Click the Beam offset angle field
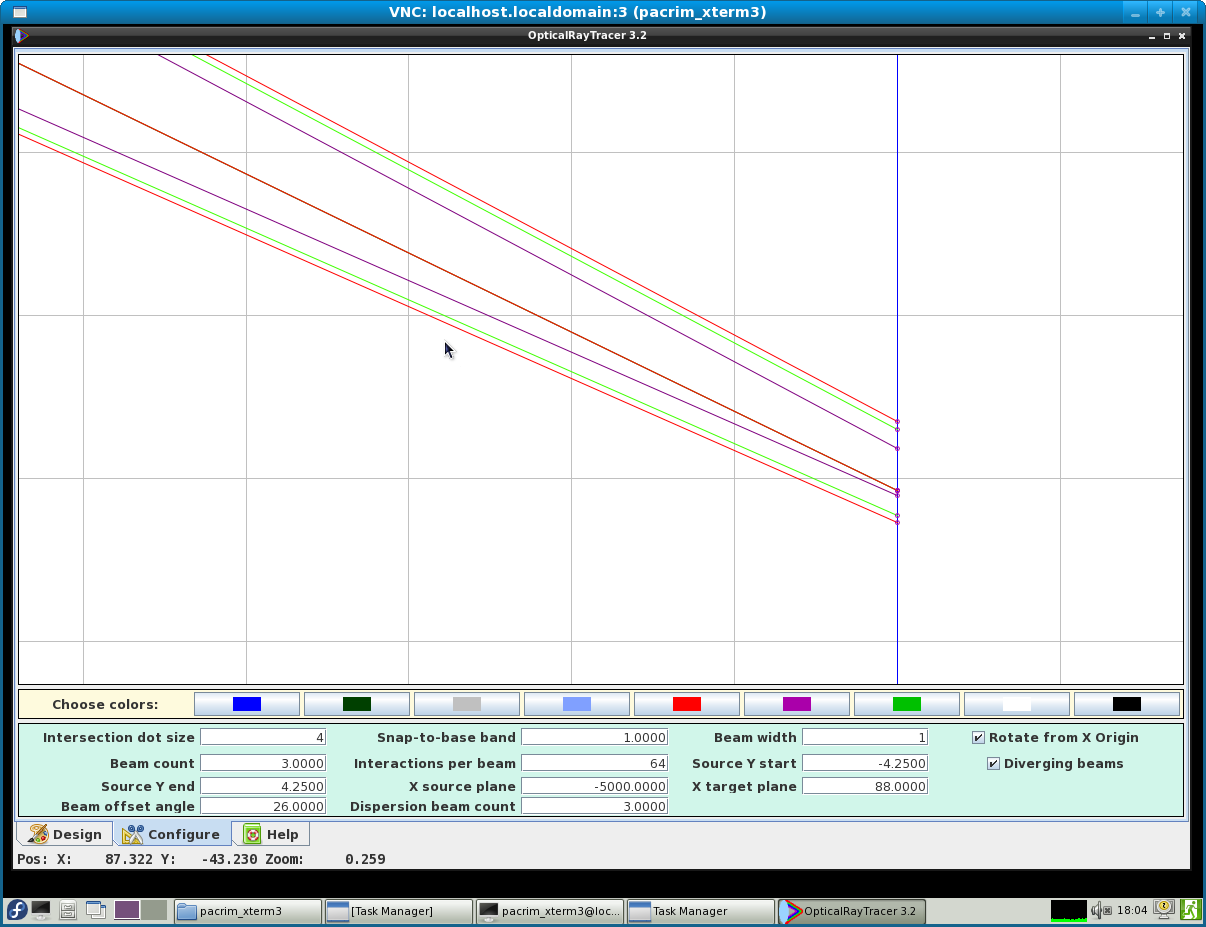Viewport: 1206px width, 927px height. tap(263, 806)
